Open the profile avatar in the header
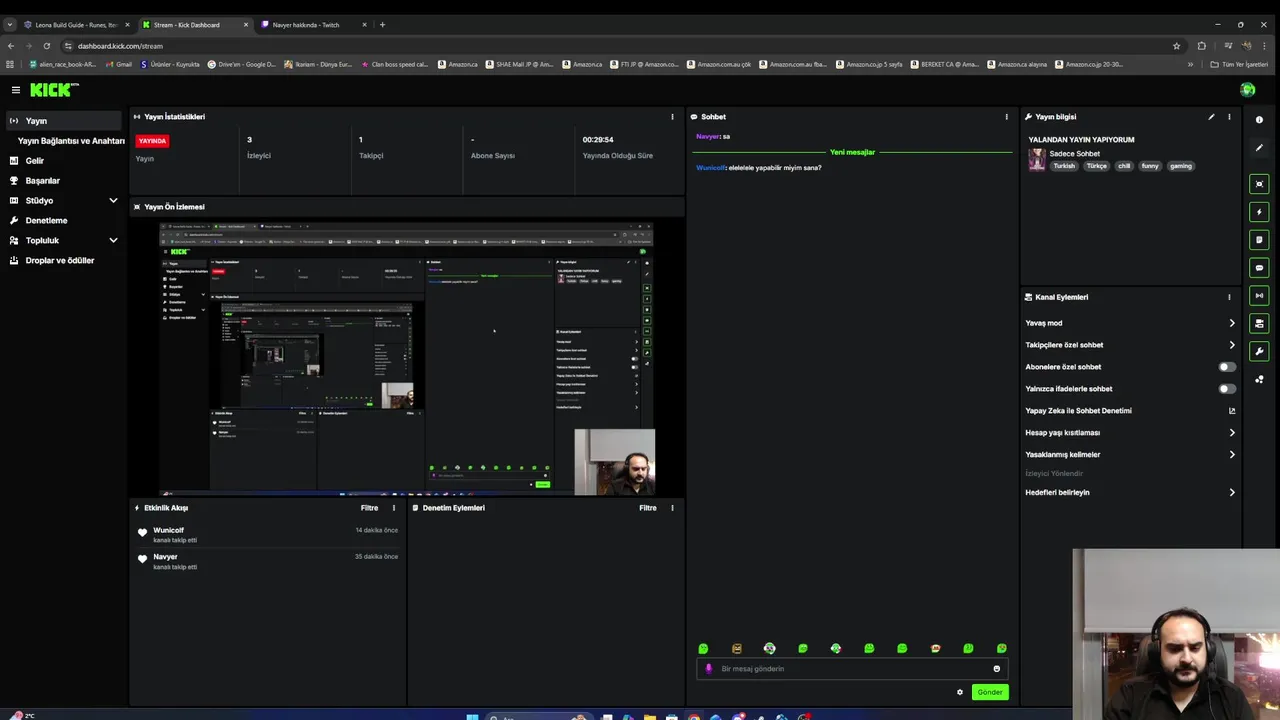Image resolution: width=1280 pixels, height=720 pixels. [1247, 90]
